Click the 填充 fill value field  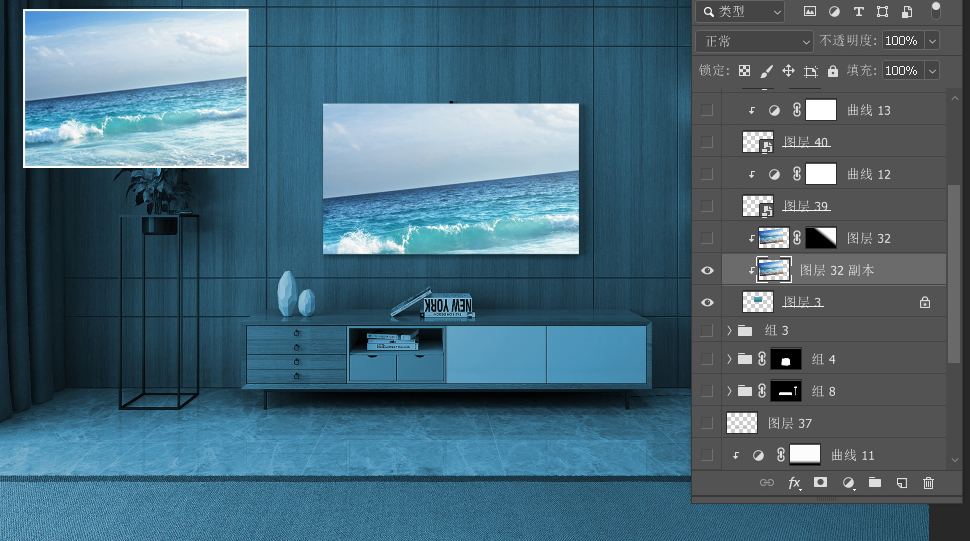pyautogui.click(x=901, y=71)
